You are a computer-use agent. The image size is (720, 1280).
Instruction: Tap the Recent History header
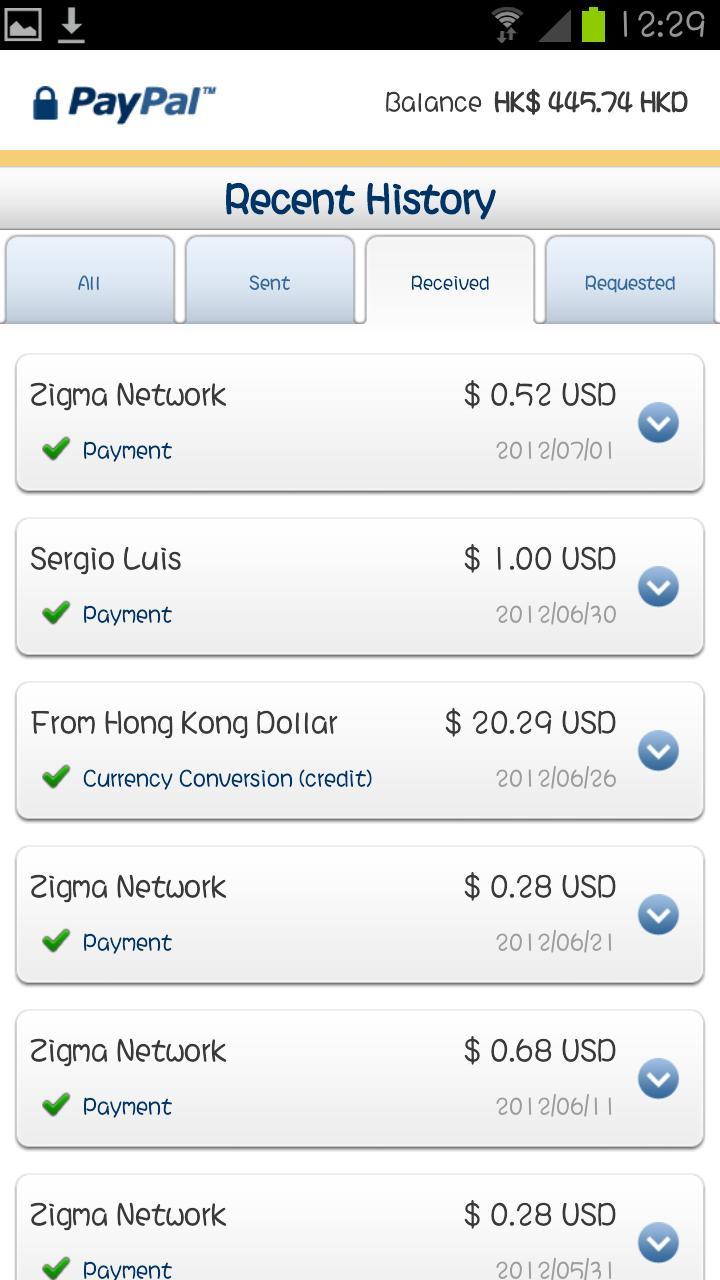click(x=360, y=199)
